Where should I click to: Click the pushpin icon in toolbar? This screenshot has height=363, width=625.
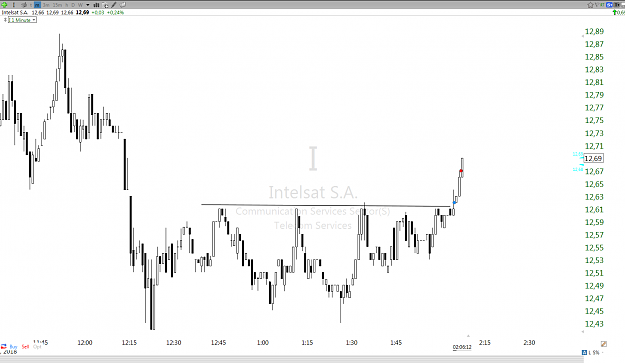[24, 5]
